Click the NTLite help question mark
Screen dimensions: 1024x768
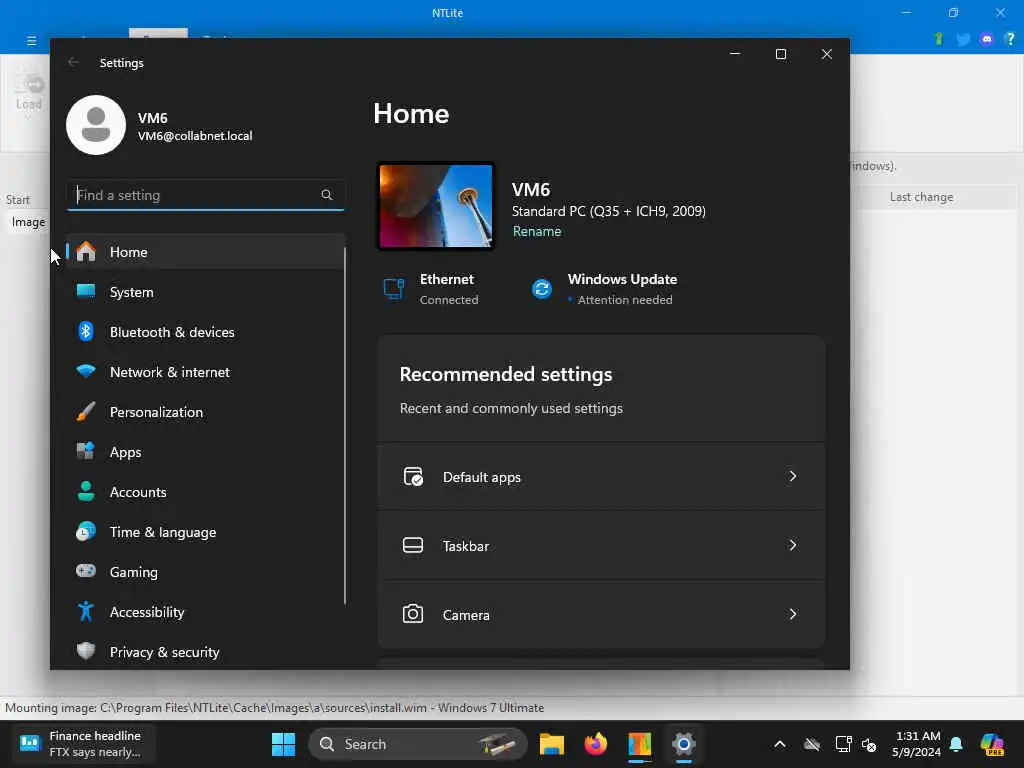(x=1010, y=39)
